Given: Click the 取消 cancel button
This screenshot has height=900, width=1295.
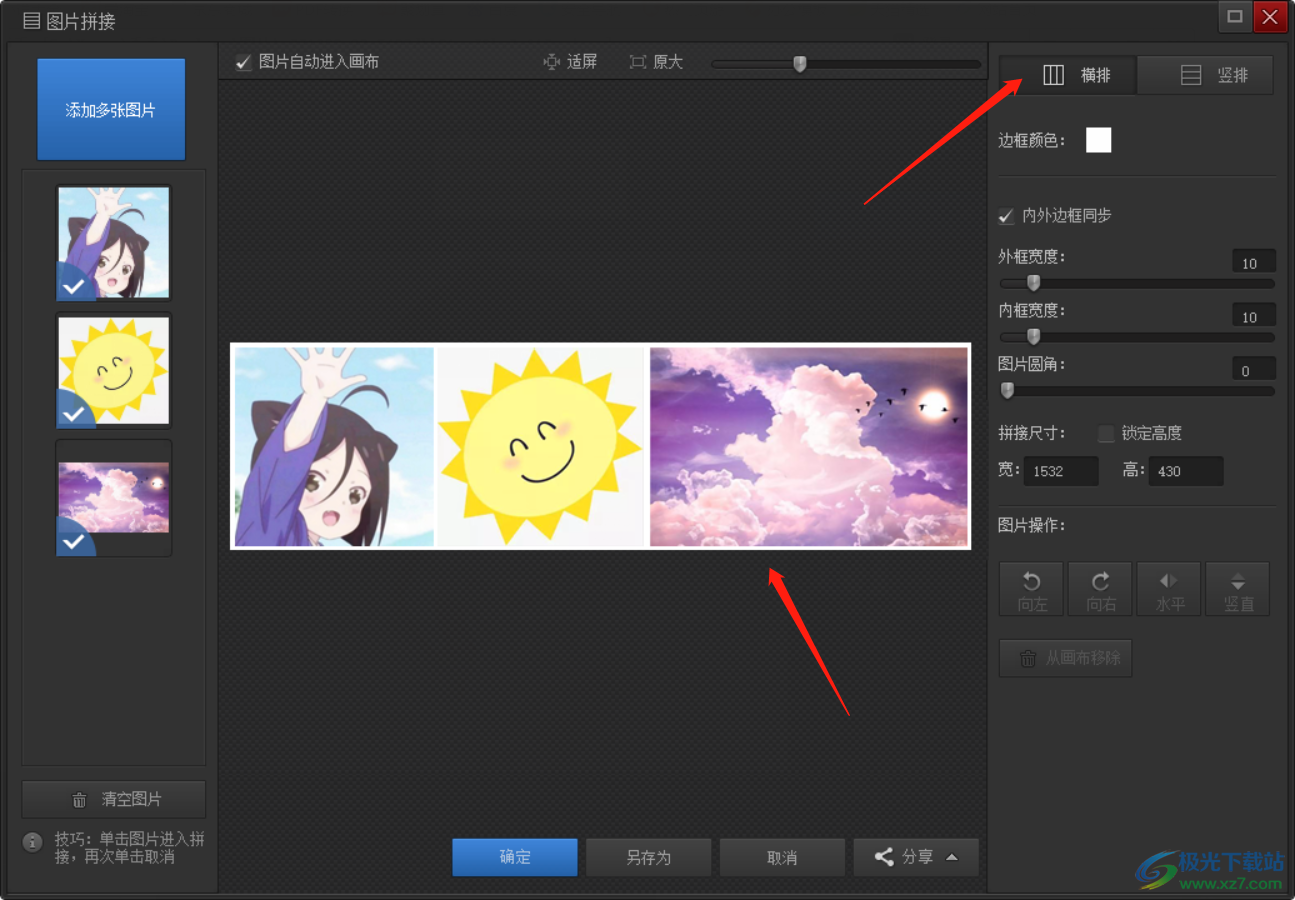Looking at the screenshot, I should 782,858.
